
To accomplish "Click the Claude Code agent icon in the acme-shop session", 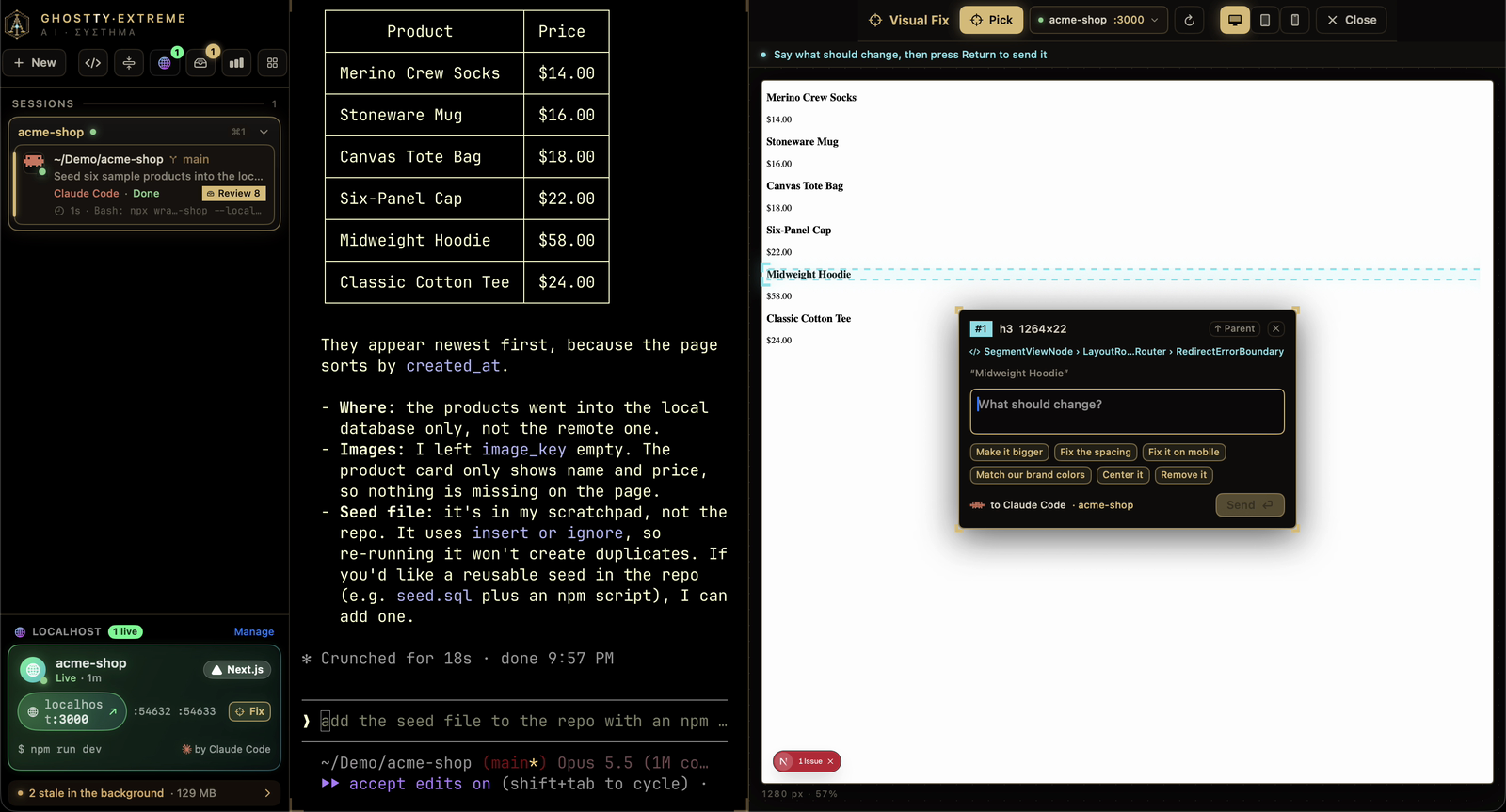I will coord(35,162).
